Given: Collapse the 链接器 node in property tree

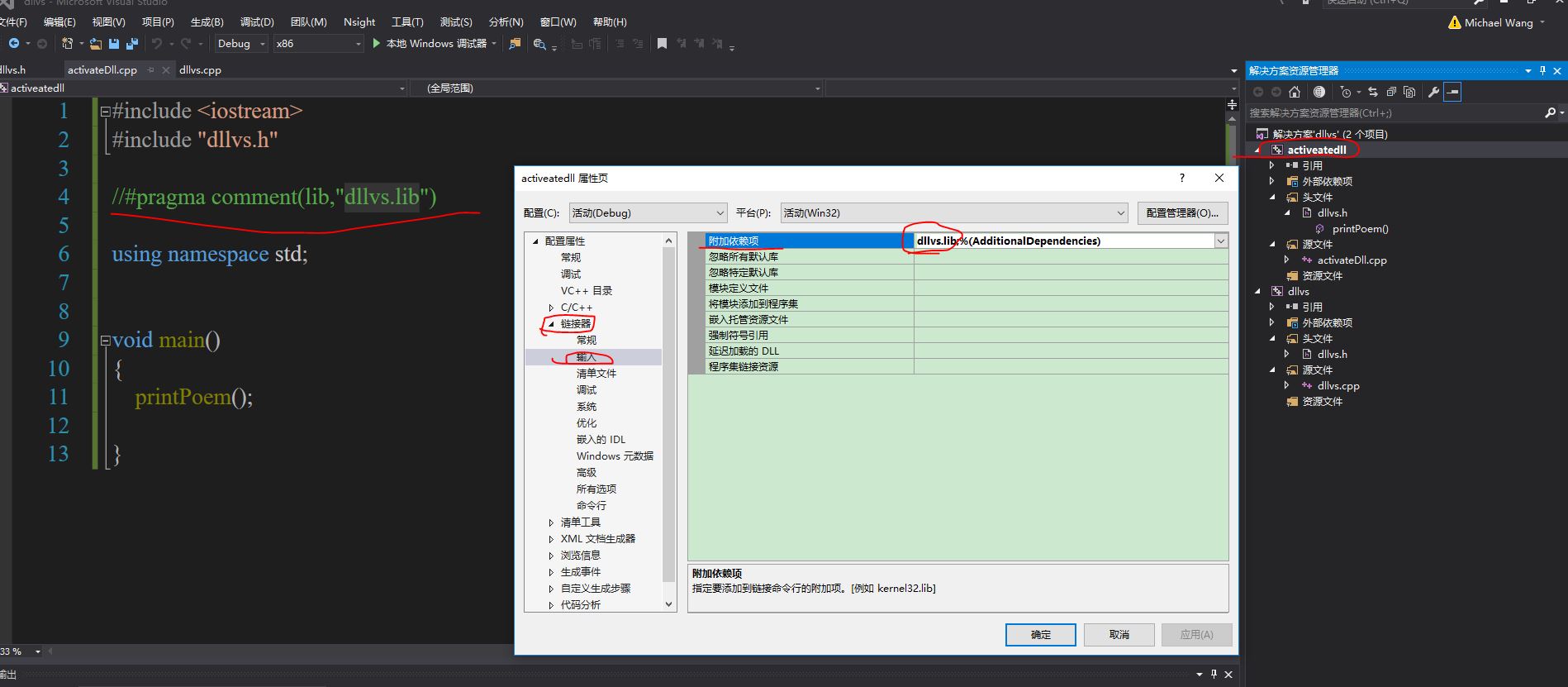Looking at the screenshot, I should (x=551, y=324).
